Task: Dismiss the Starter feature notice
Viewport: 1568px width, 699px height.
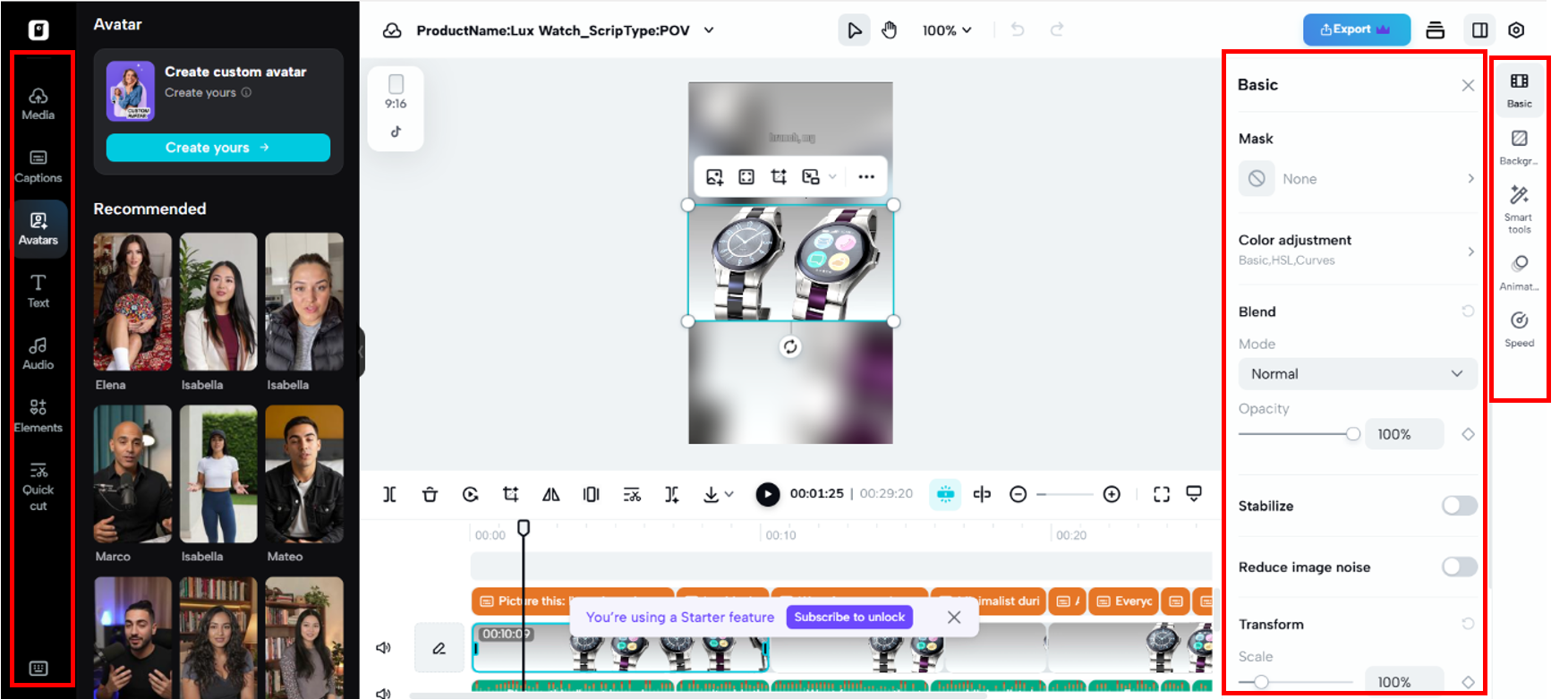Action: [x=954, y=617]
